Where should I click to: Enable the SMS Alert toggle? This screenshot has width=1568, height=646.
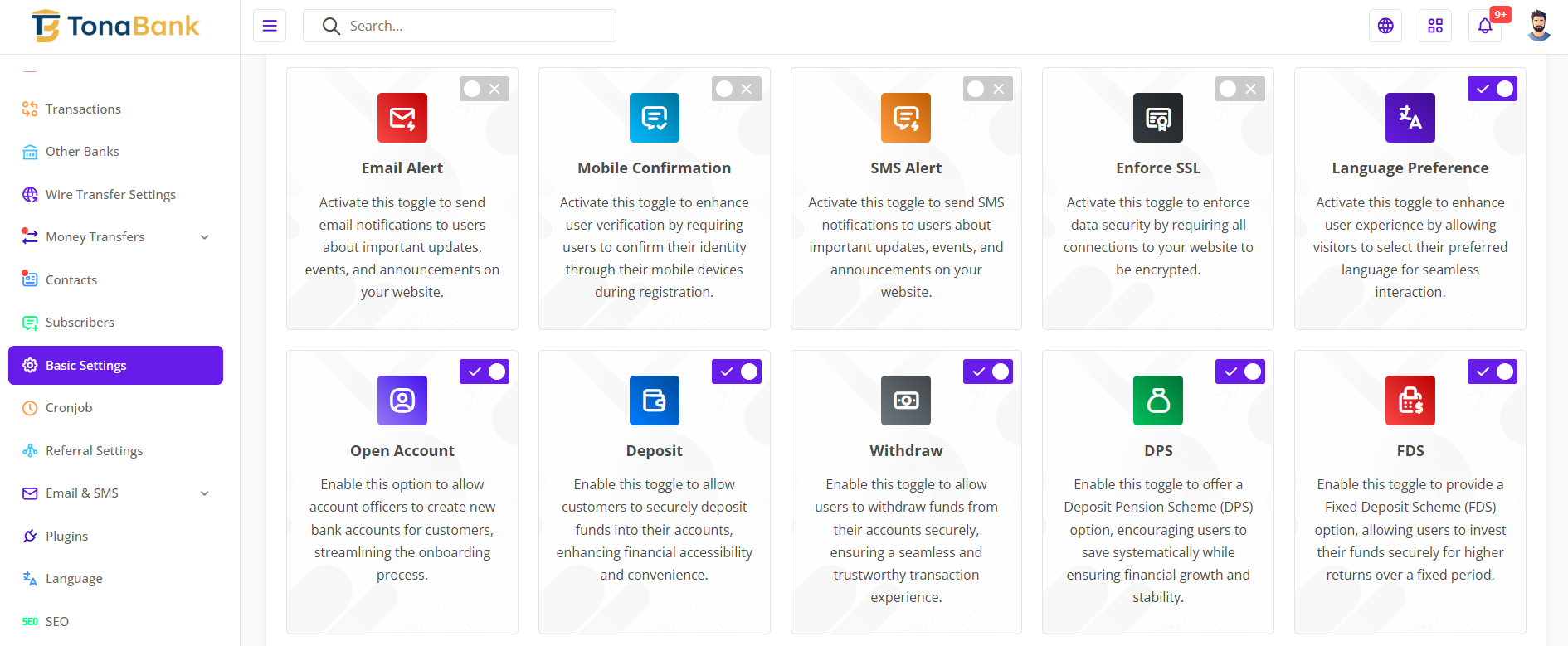tap(988, 89)
